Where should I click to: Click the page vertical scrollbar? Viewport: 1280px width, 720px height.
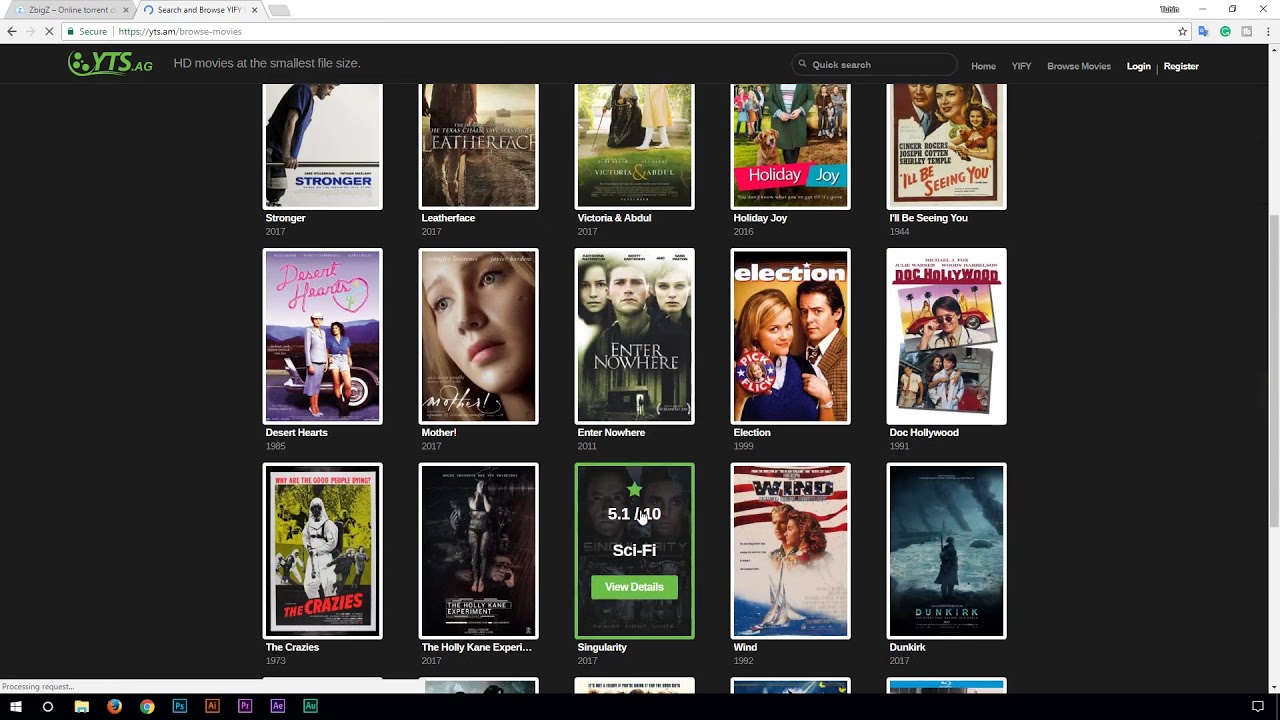click(1274, 369)
